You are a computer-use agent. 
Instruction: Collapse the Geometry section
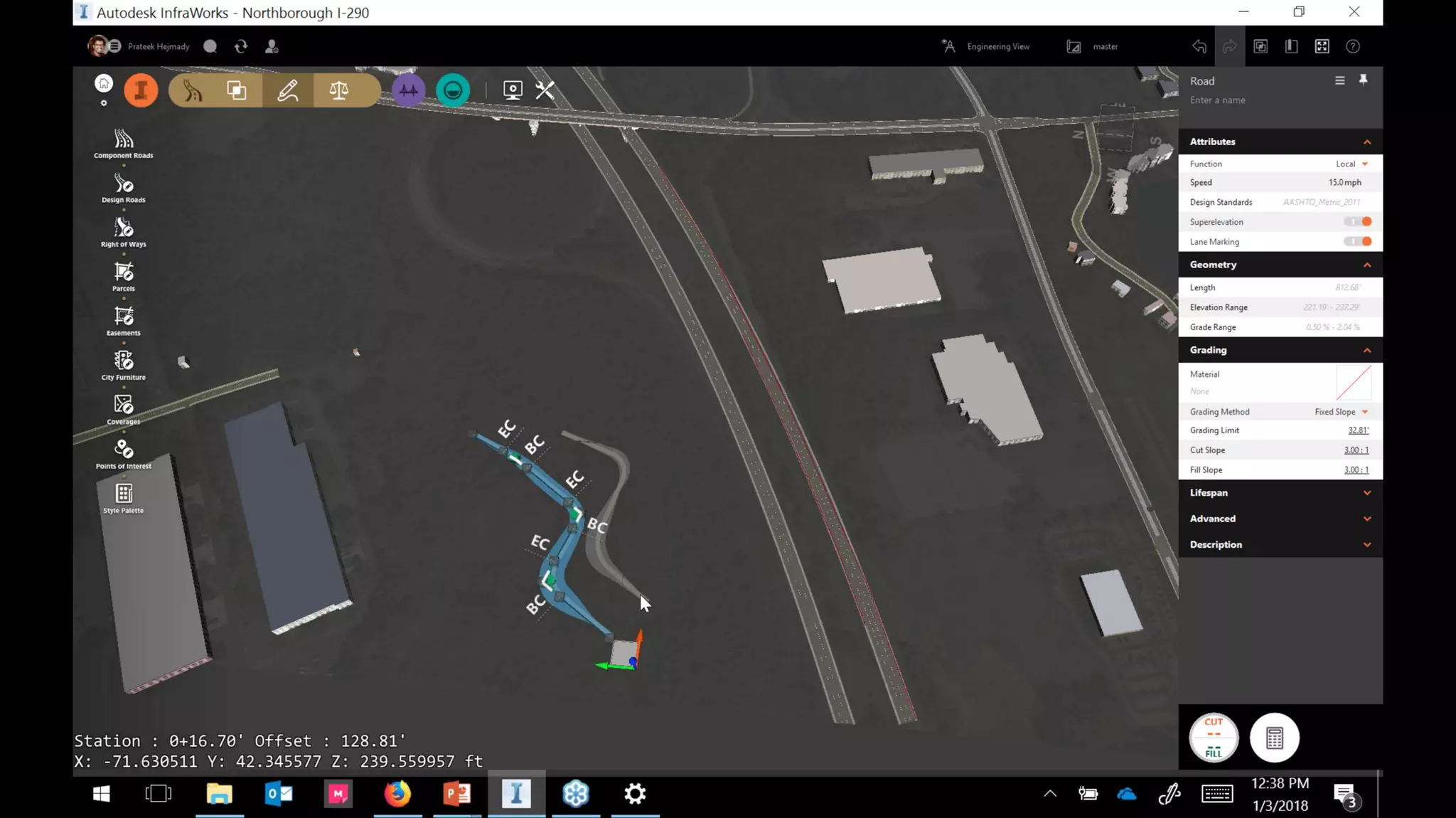1366,265
